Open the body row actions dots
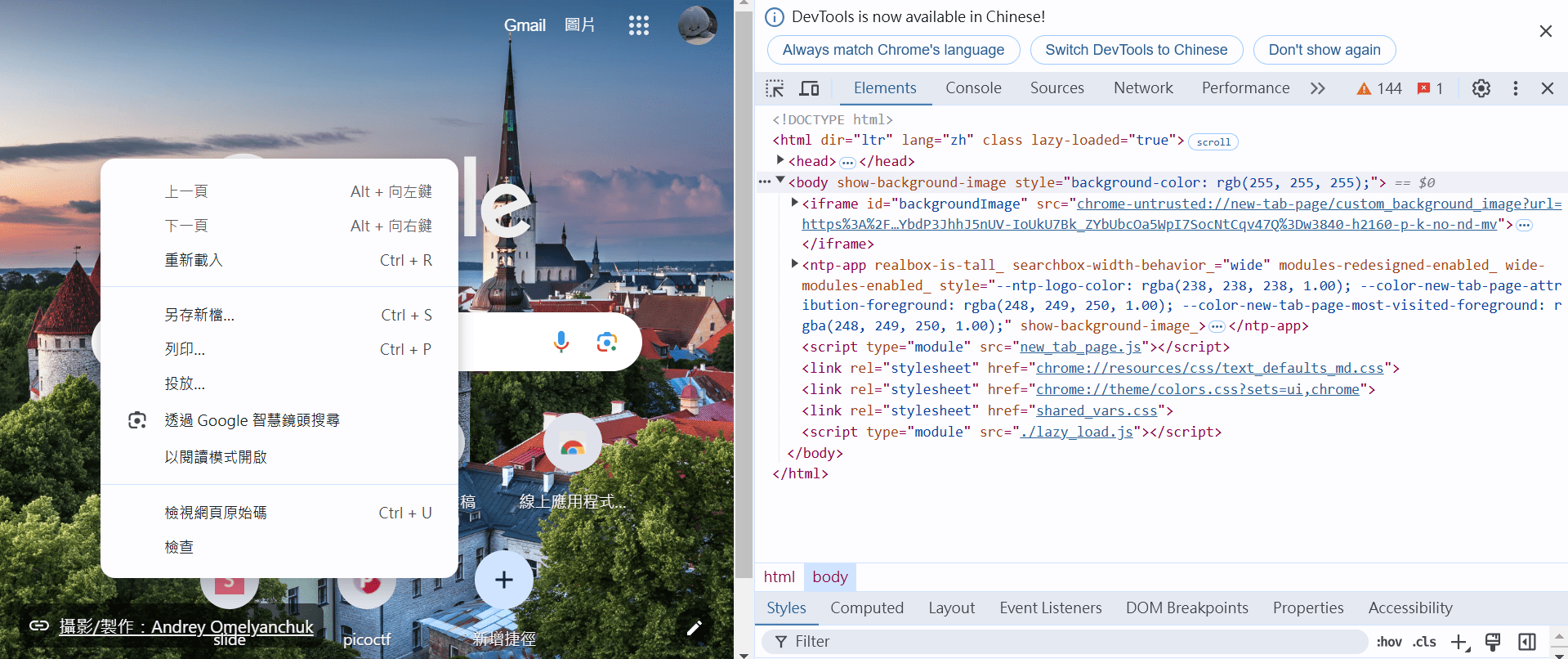Screen dimensions: 1568x659 point(765,182)
